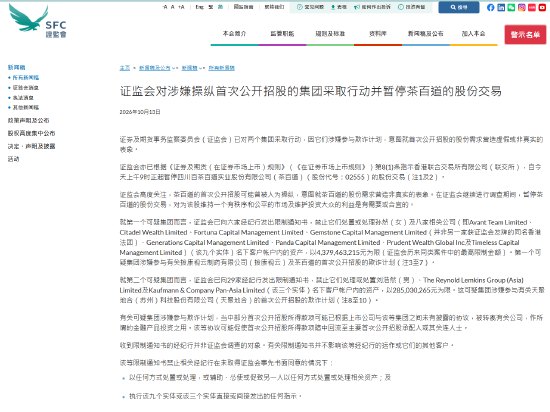
Task: Click the text Kaufmann & Company Pan-Asia Limited
Action: coord(207,290)
